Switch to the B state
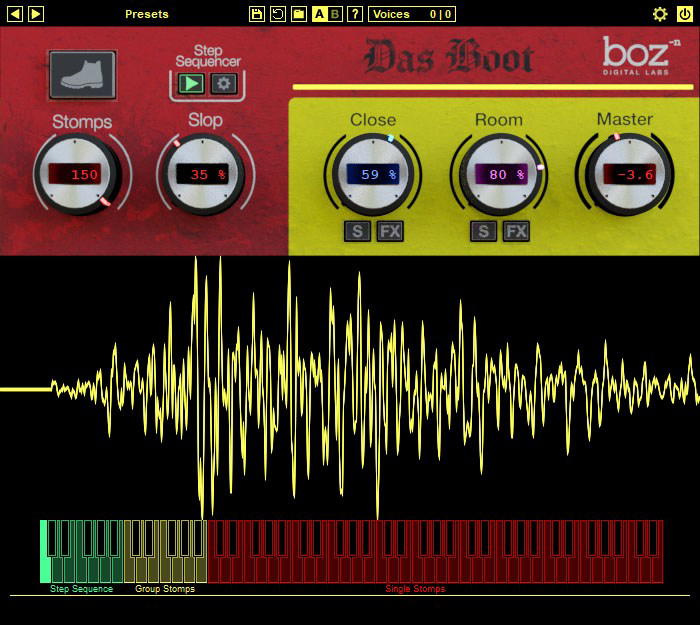The width and height of the screenshot is (700, 625). coord(335,14)
